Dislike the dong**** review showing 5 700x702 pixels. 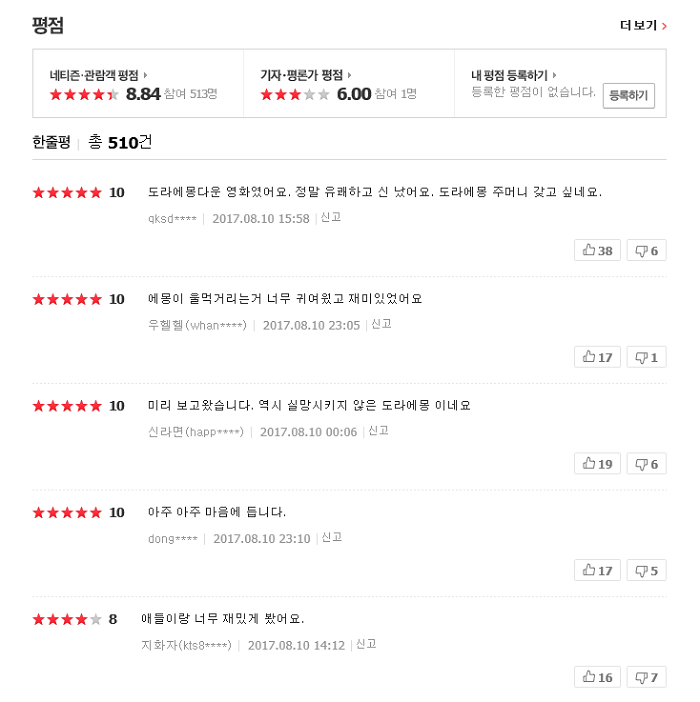tap(646, 570)
